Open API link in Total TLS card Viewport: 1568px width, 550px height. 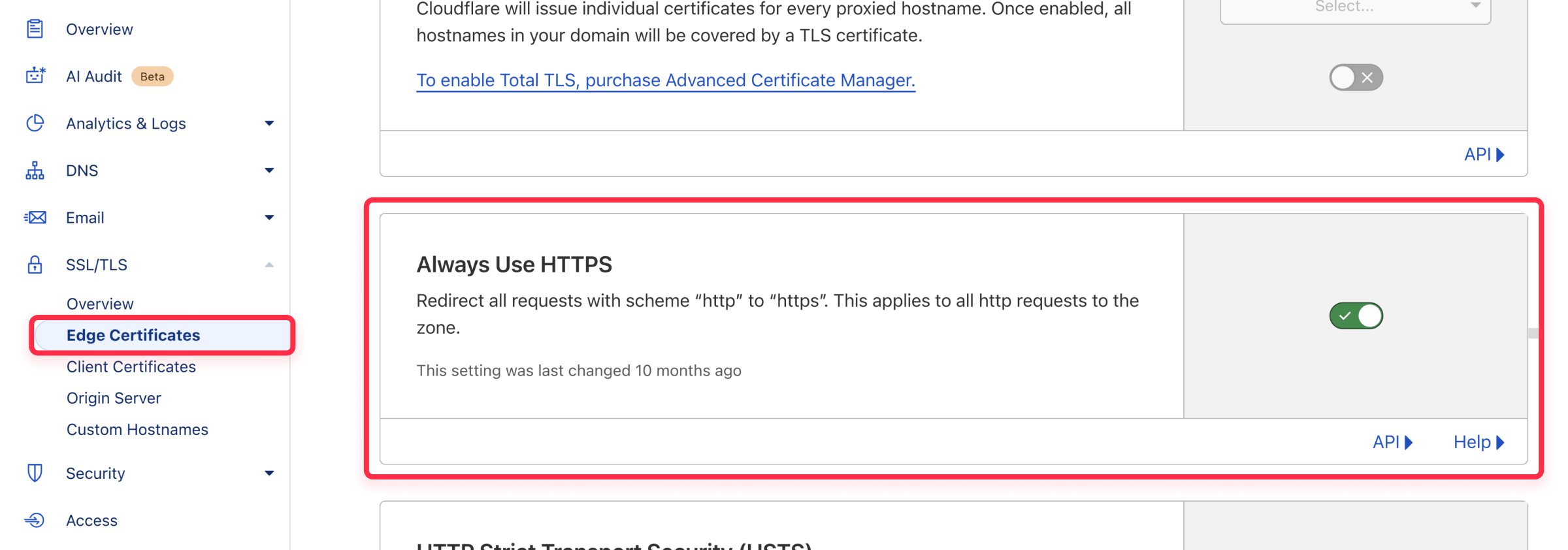point(1484,154)
